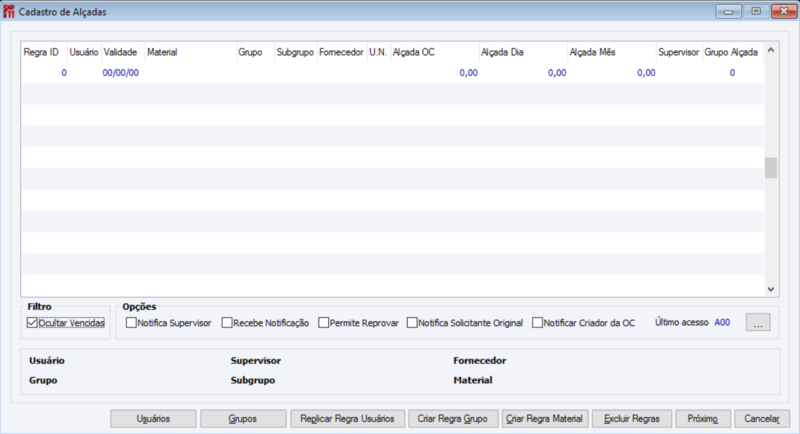The width and height of the screenshot is (800, 434).
Task: Click the Grupo column header
Action: coord(255,52)
